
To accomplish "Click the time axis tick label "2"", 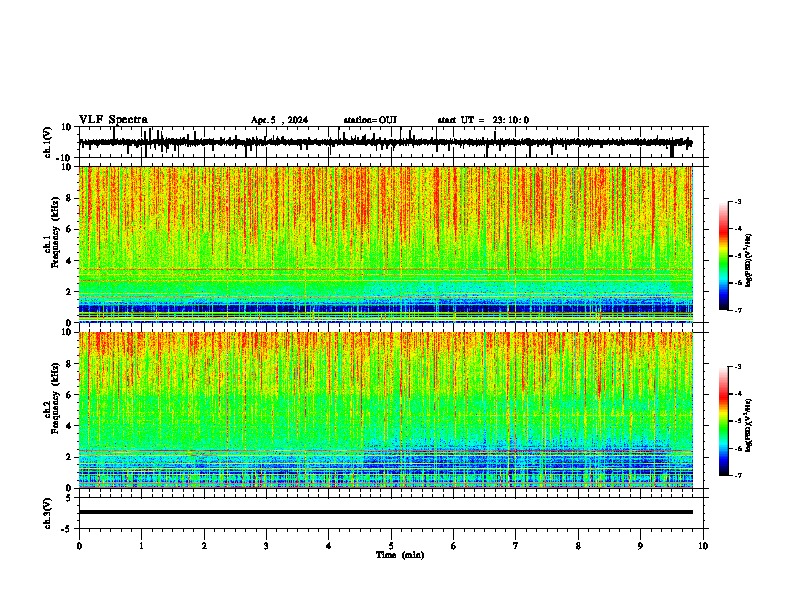I will tap(204, 546).
